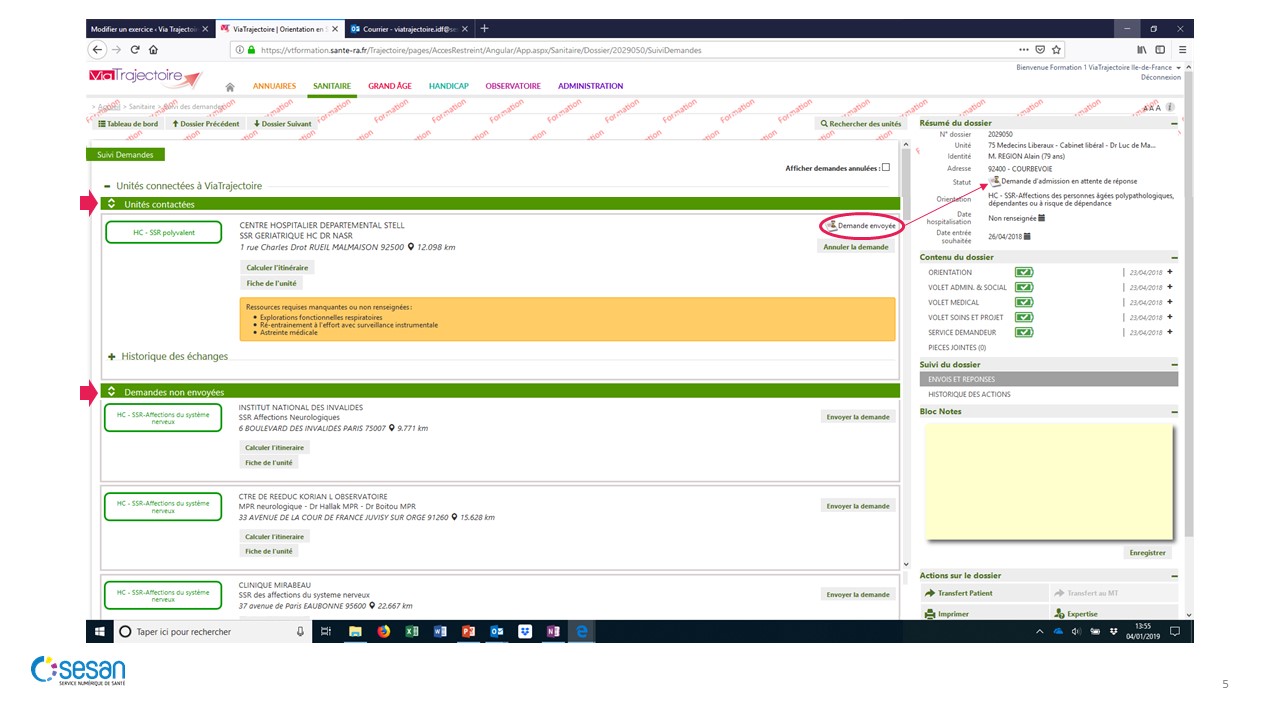Click the home icon in navigation bar
The height and width of the screenshot is (720, 1280).
(x=230, y=87)
